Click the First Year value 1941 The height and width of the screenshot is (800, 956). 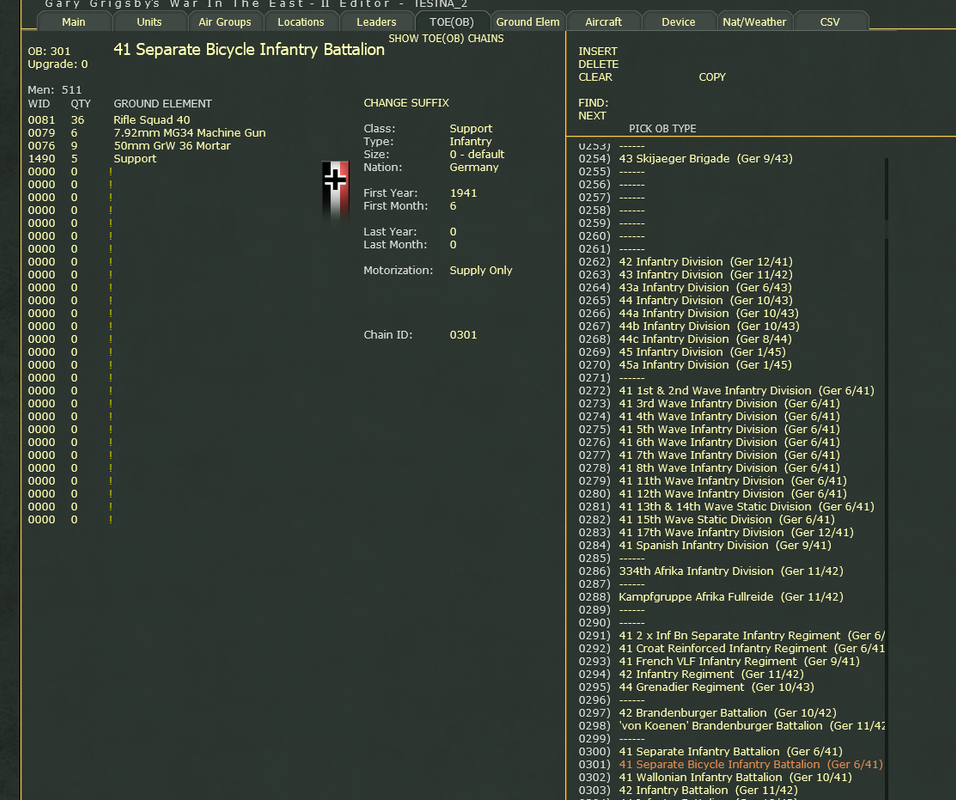463,193
